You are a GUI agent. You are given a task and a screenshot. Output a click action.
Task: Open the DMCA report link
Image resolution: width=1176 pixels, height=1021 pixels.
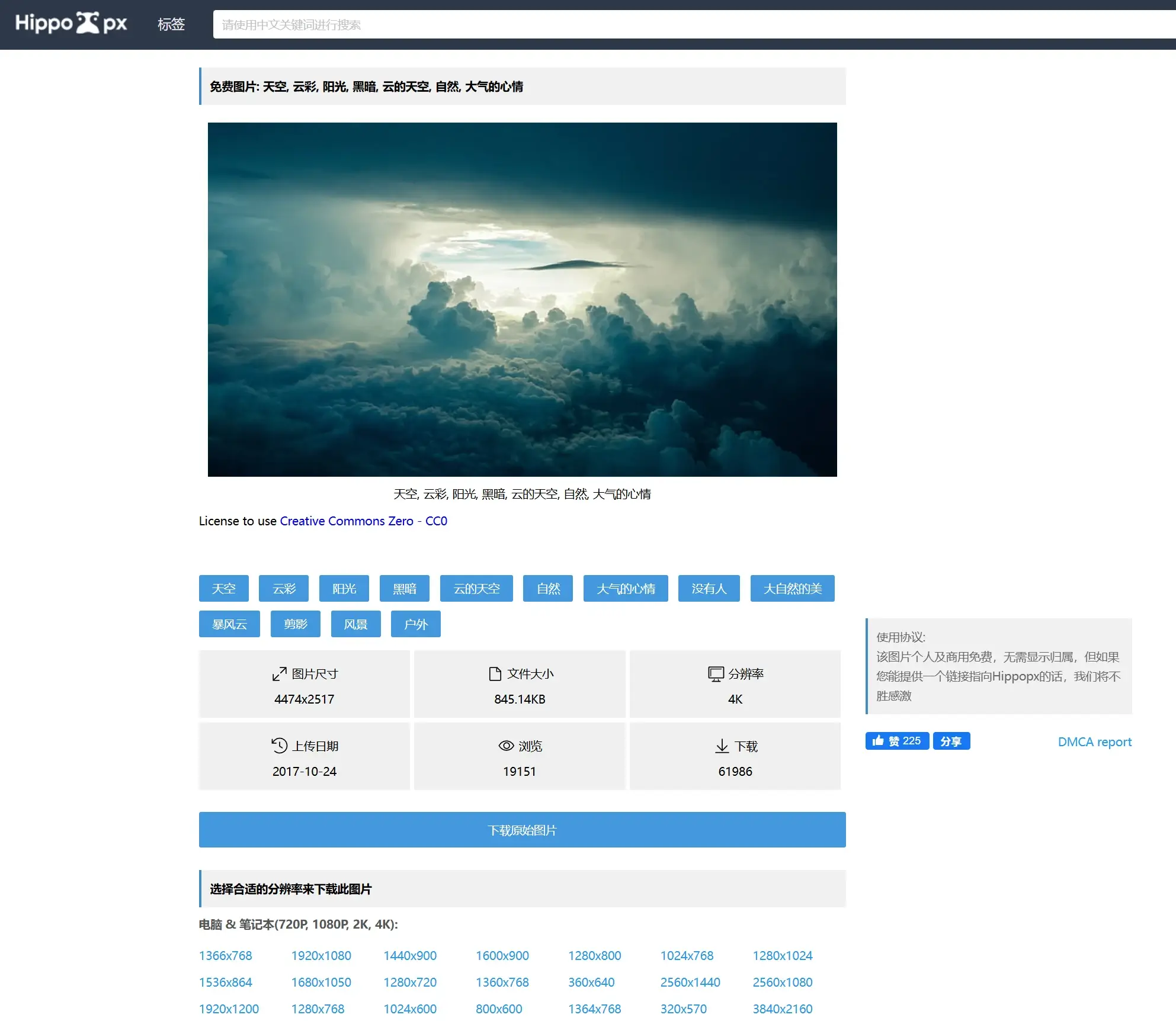[1094, 741]
